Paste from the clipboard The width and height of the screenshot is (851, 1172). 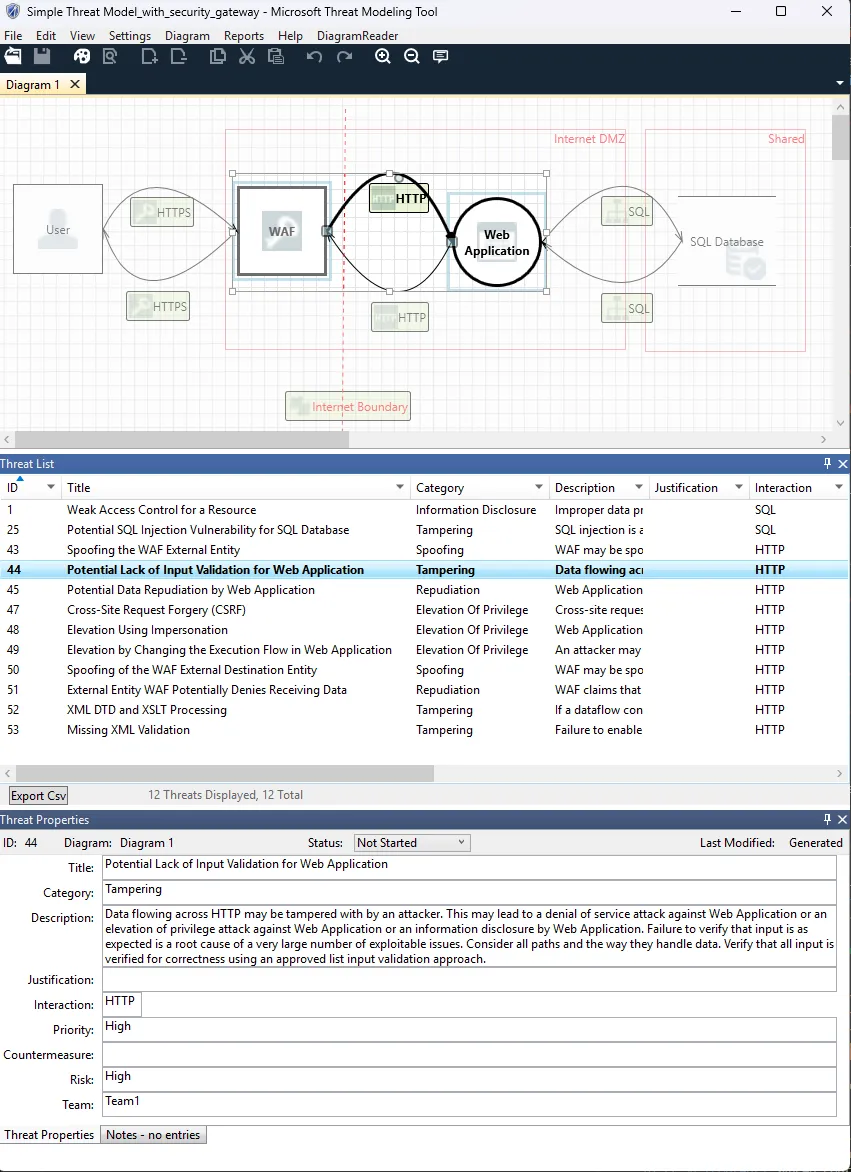(276, 56)
